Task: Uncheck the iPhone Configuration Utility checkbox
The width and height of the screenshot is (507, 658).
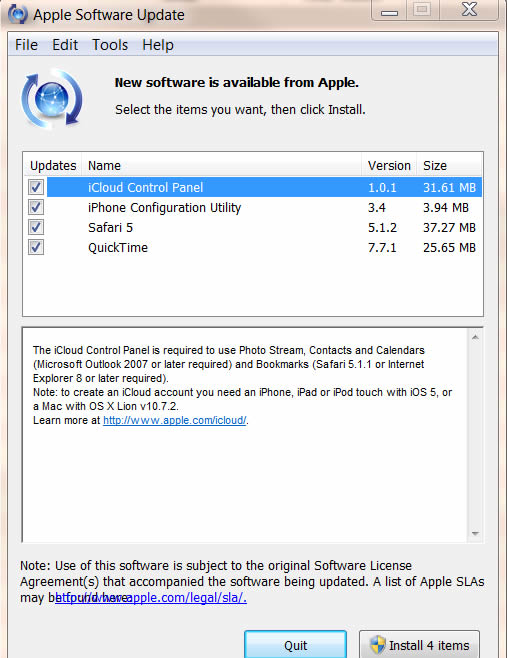Action: 36,207
